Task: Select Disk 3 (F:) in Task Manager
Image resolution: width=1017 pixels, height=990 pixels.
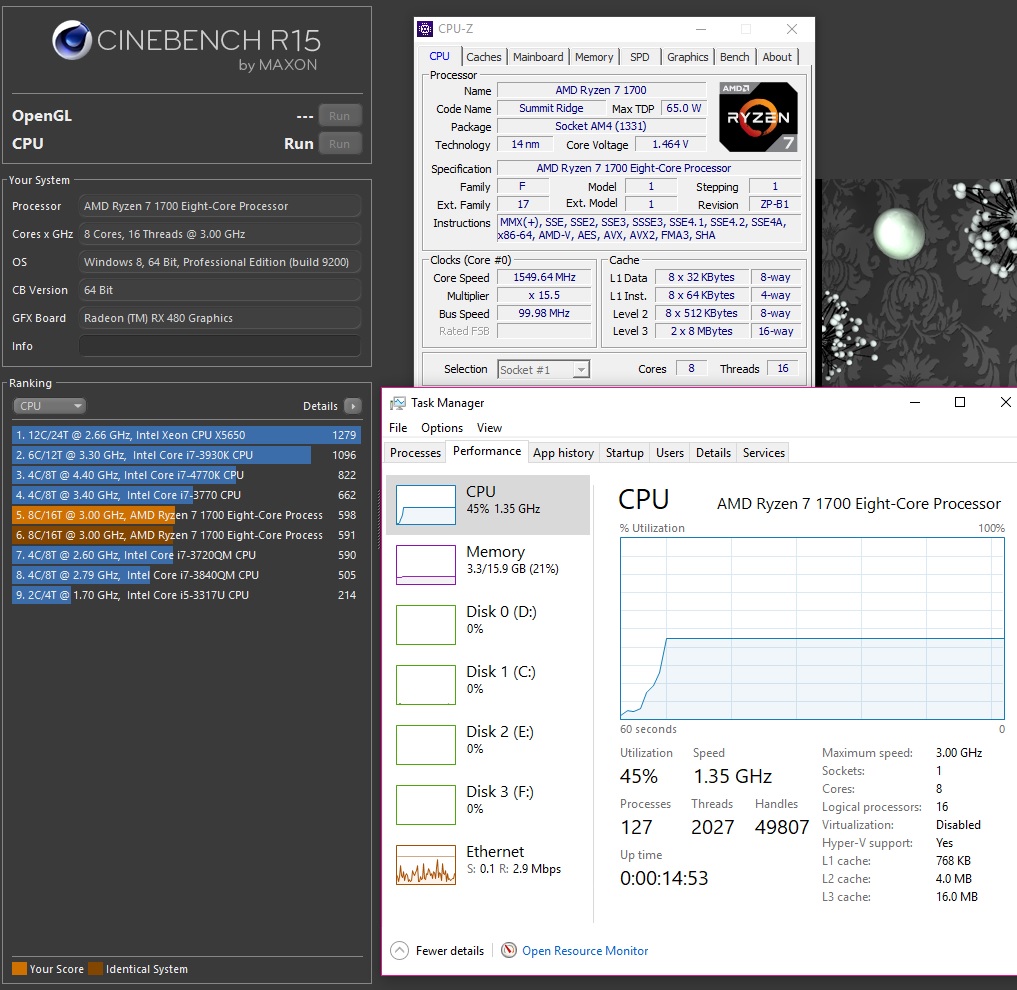Action: click(x=488, y=804)
